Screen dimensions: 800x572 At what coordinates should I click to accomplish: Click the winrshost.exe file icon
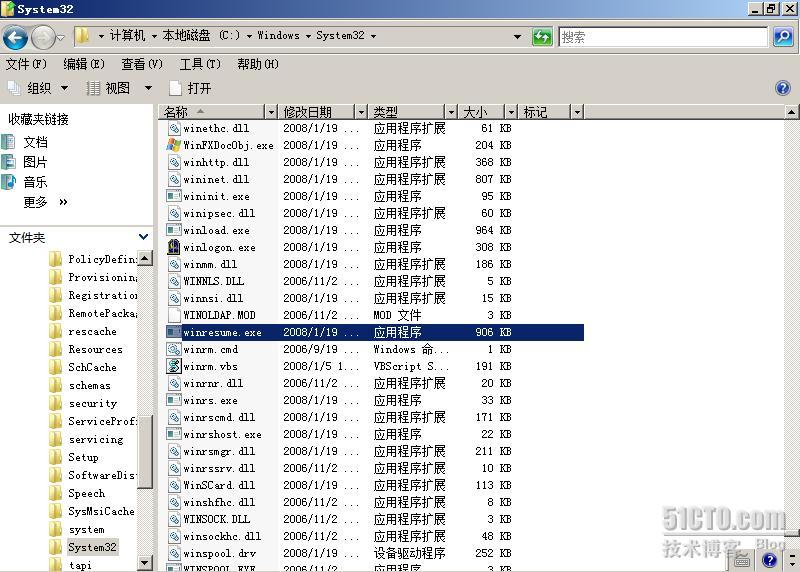pos(173,434)
